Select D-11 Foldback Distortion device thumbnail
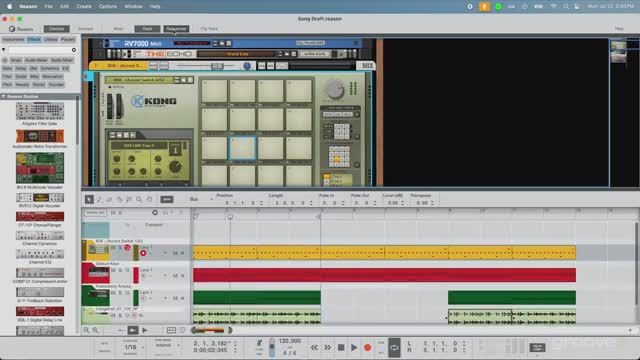Screen dimensions: 640x360 (40, 292)
